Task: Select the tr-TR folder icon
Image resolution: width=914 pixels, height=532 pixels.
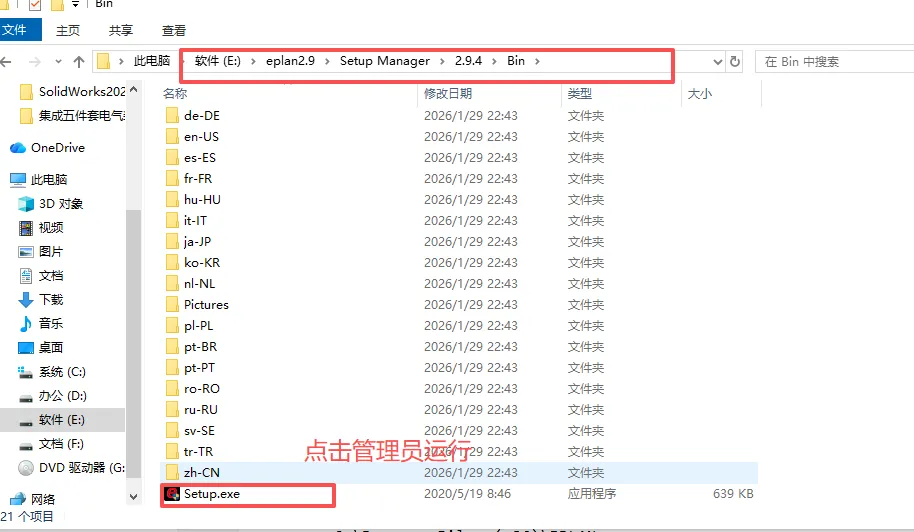Action: tap(172, 451)
